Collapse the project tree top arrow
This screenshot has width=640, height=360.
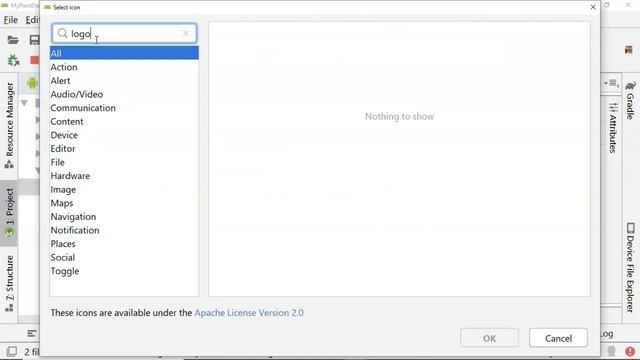point(24,103)
